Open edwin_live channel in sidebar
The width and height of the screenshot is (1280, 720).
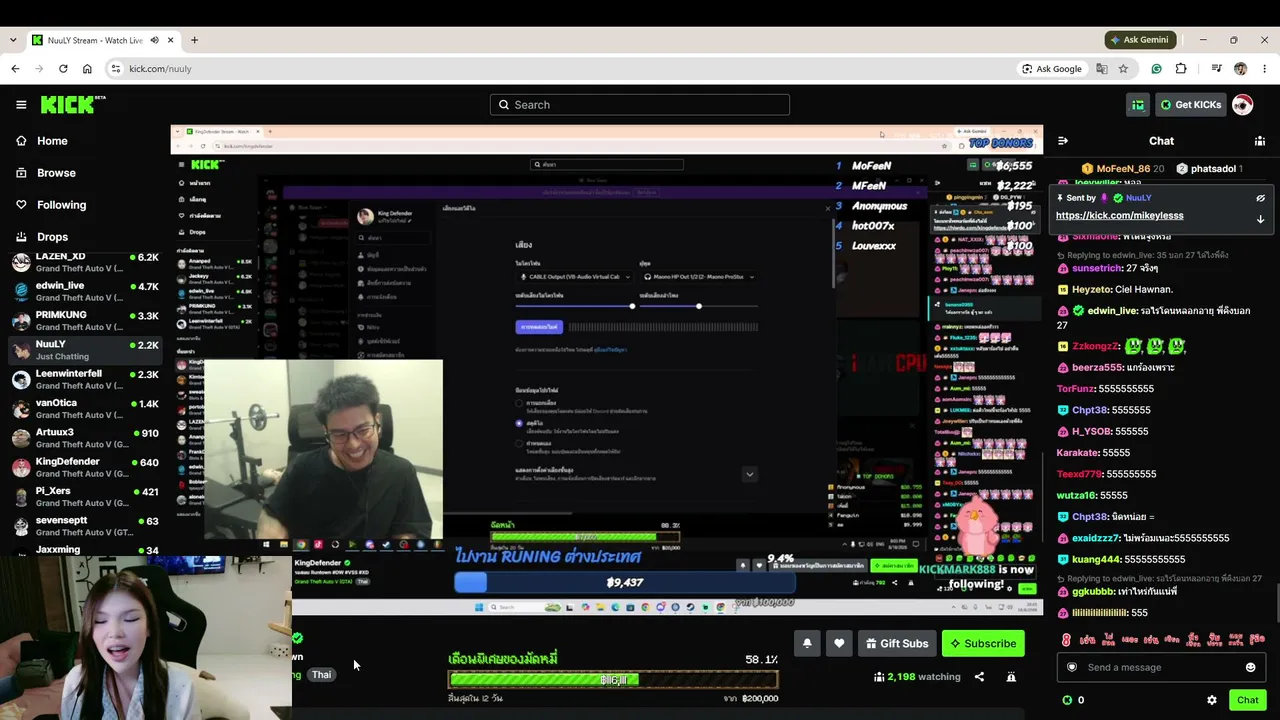point(84,292)
